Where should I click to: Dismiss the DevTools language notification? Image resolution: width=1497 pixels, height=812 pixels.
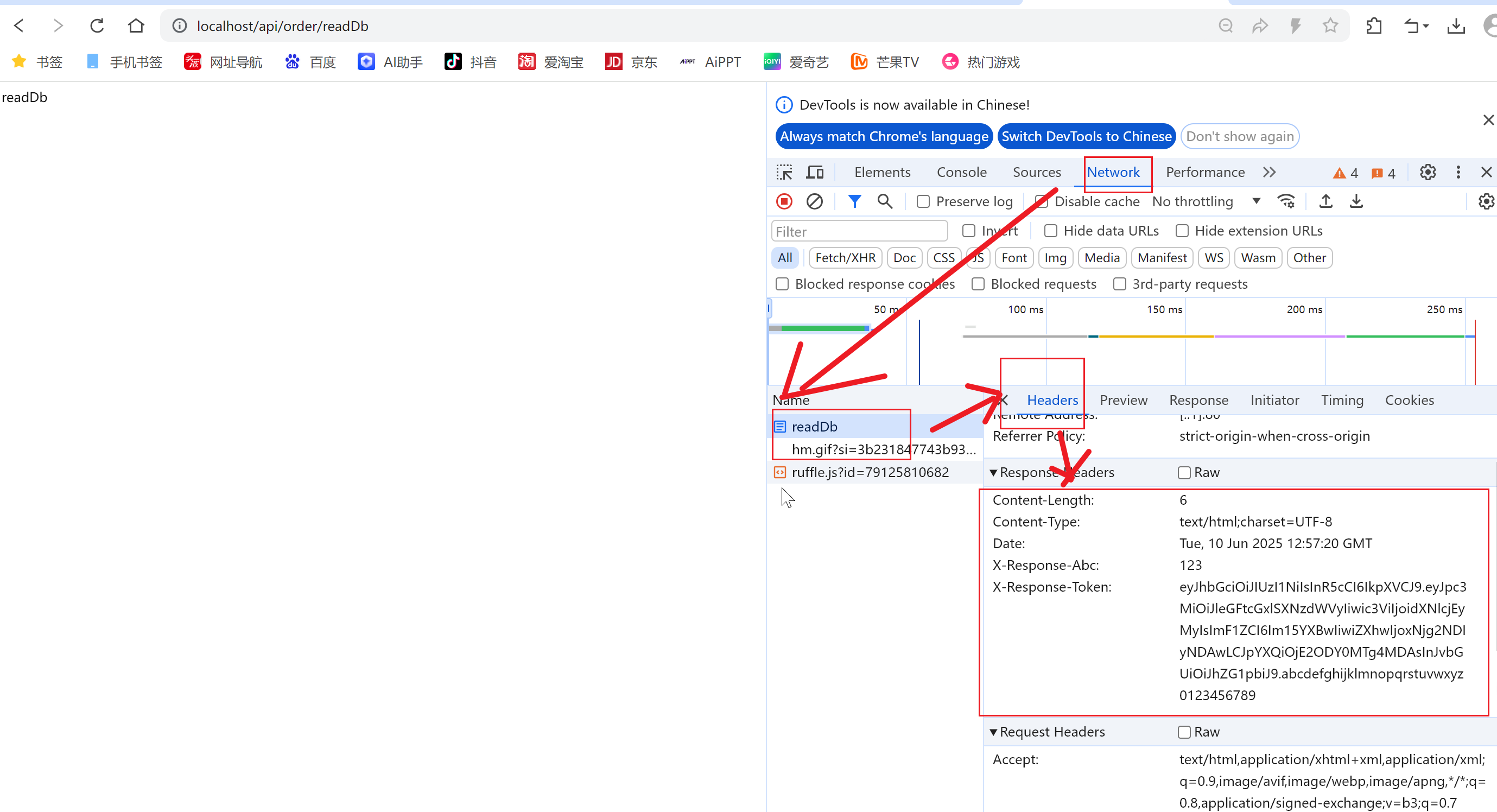(x=1488, y=120)
